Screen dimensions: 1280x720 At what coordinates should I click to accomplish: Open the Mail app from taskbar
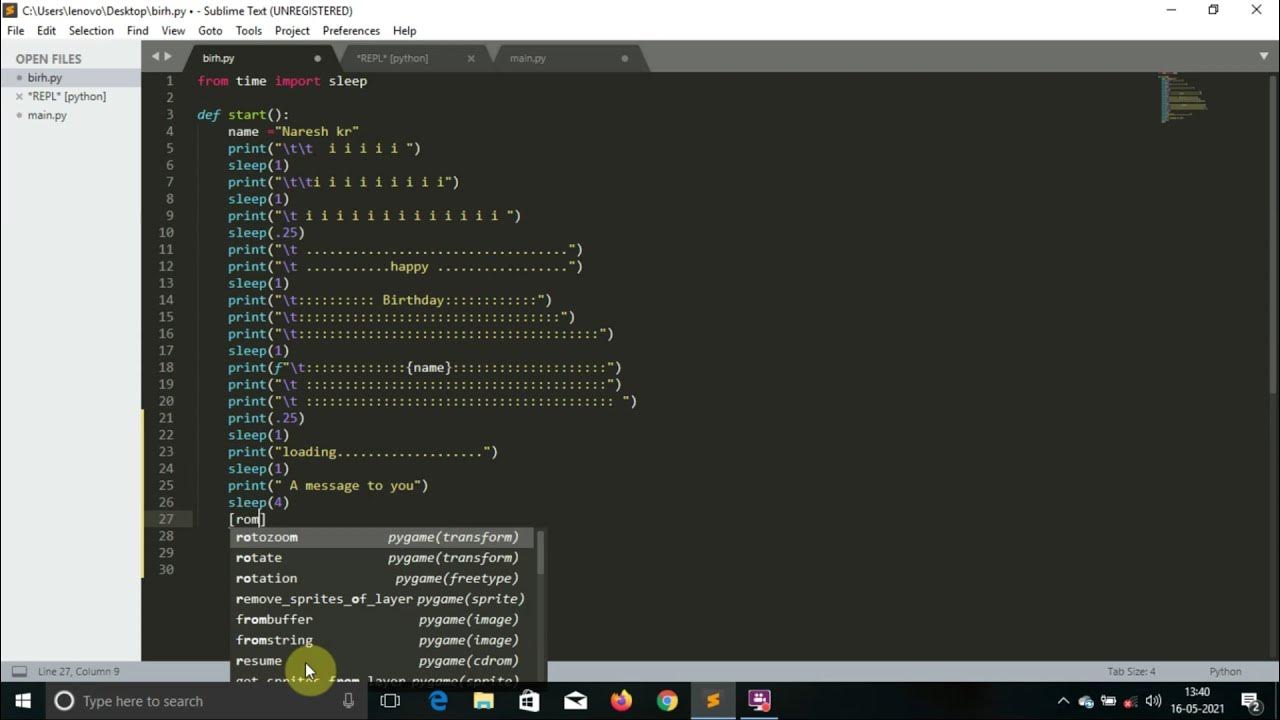pos(576,701)
